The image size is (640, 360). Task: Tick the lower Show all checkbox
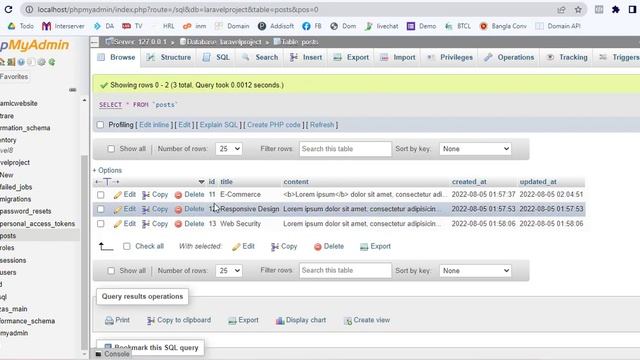point(111,271)
